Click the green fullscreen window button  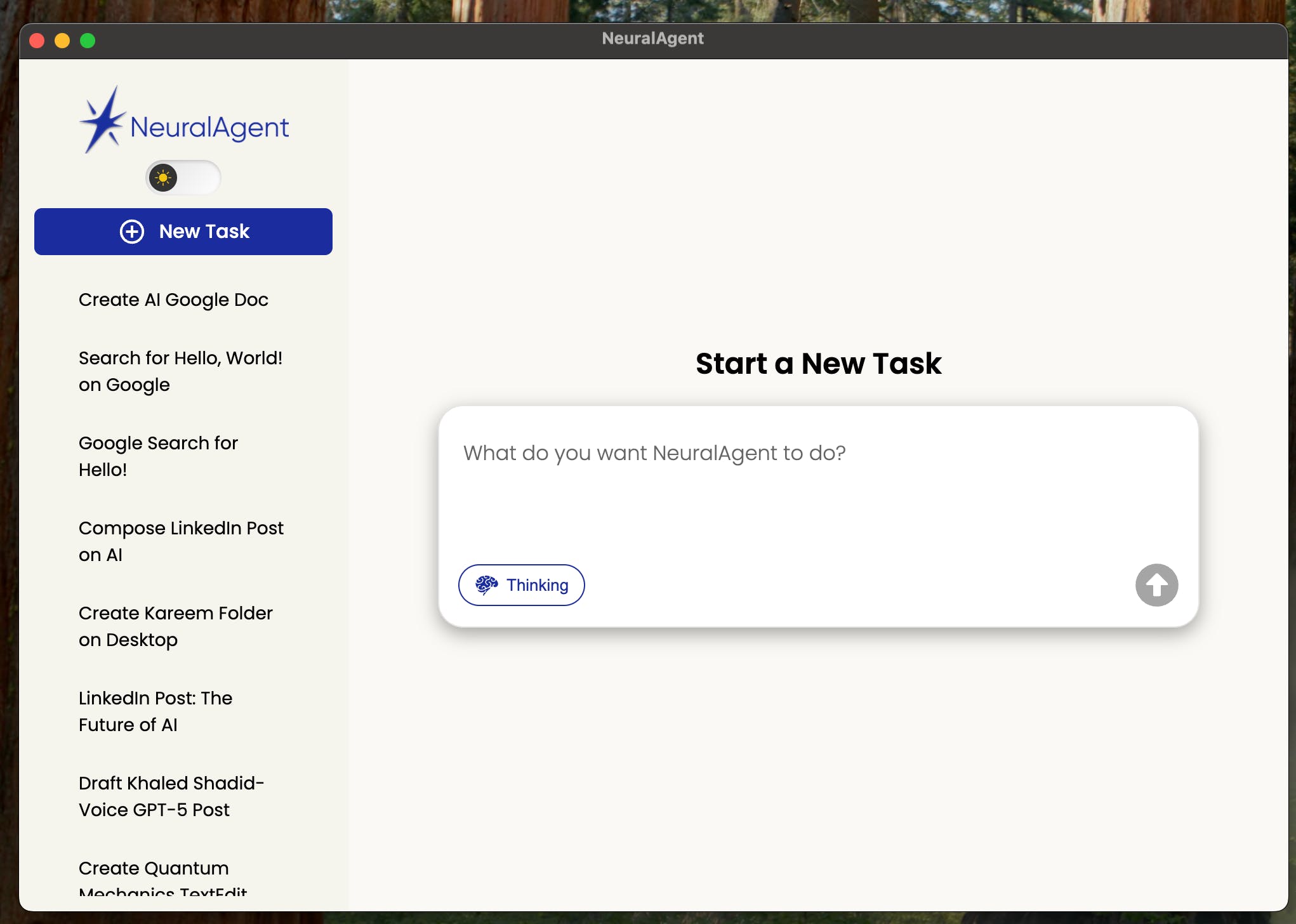pyautogui.click(x=88, y=41)
